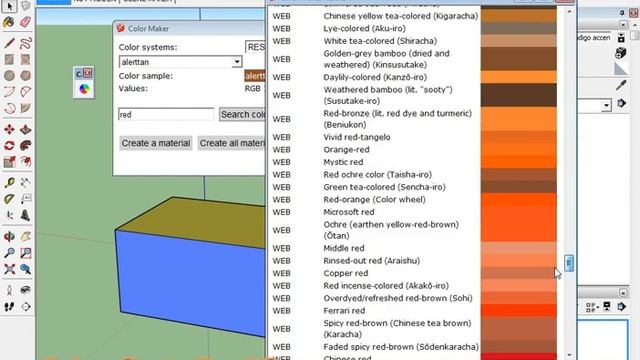Select the Polygon tool
The height and width of the screenshot is (360, 640).
pyautogui.click(x=25, y=76)
